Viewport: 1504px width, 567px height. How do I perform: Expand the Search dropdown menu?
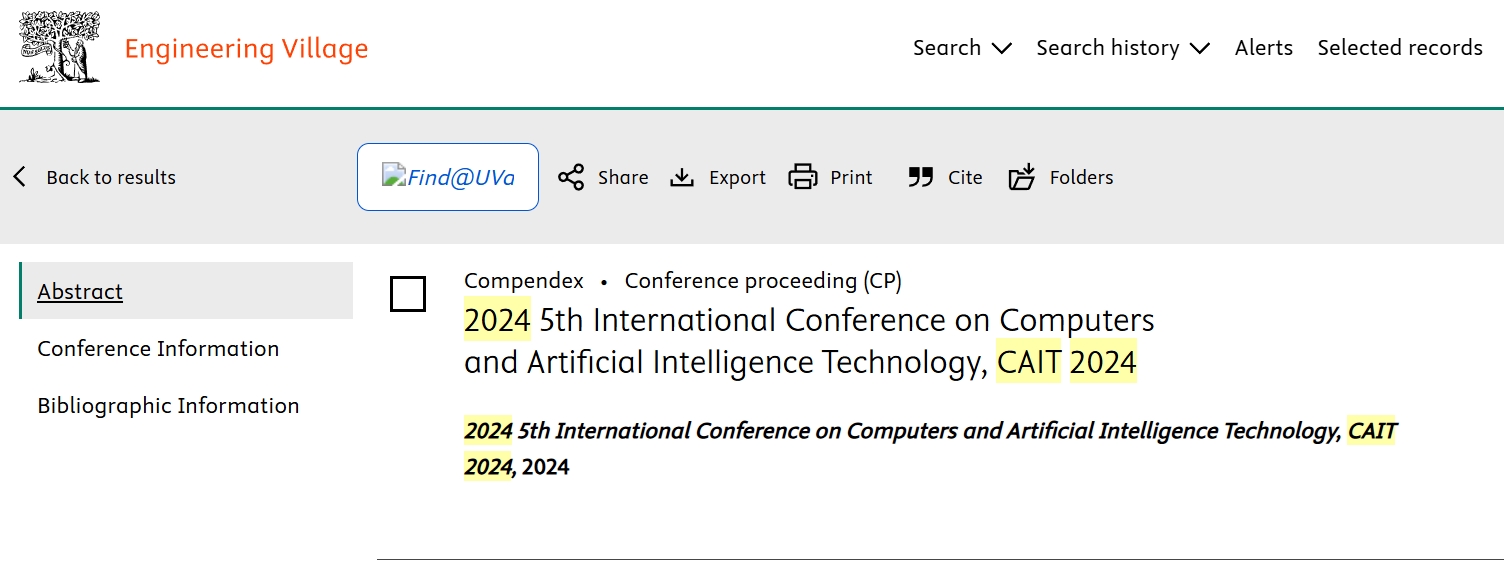click(962, 48)
